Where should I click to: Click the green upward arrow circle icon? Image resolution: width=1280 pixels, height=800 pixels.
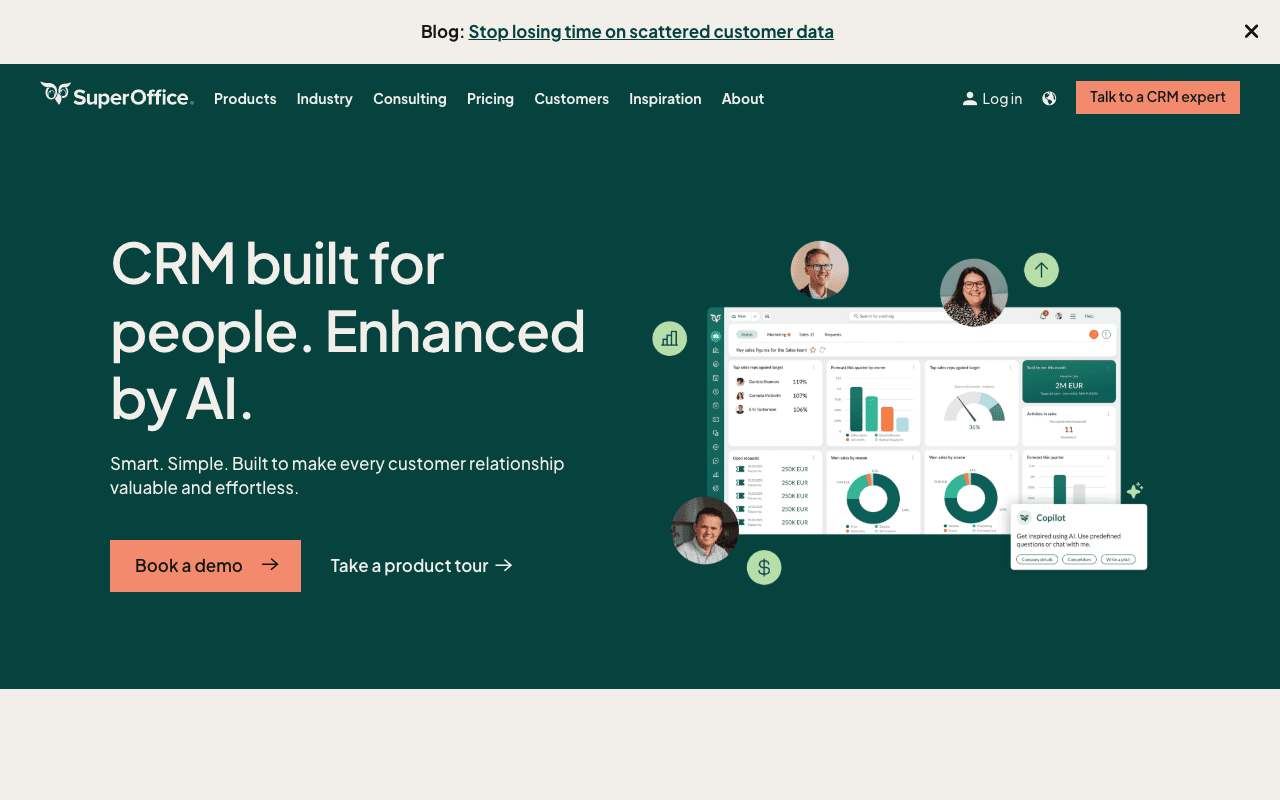click(1041, 269)
